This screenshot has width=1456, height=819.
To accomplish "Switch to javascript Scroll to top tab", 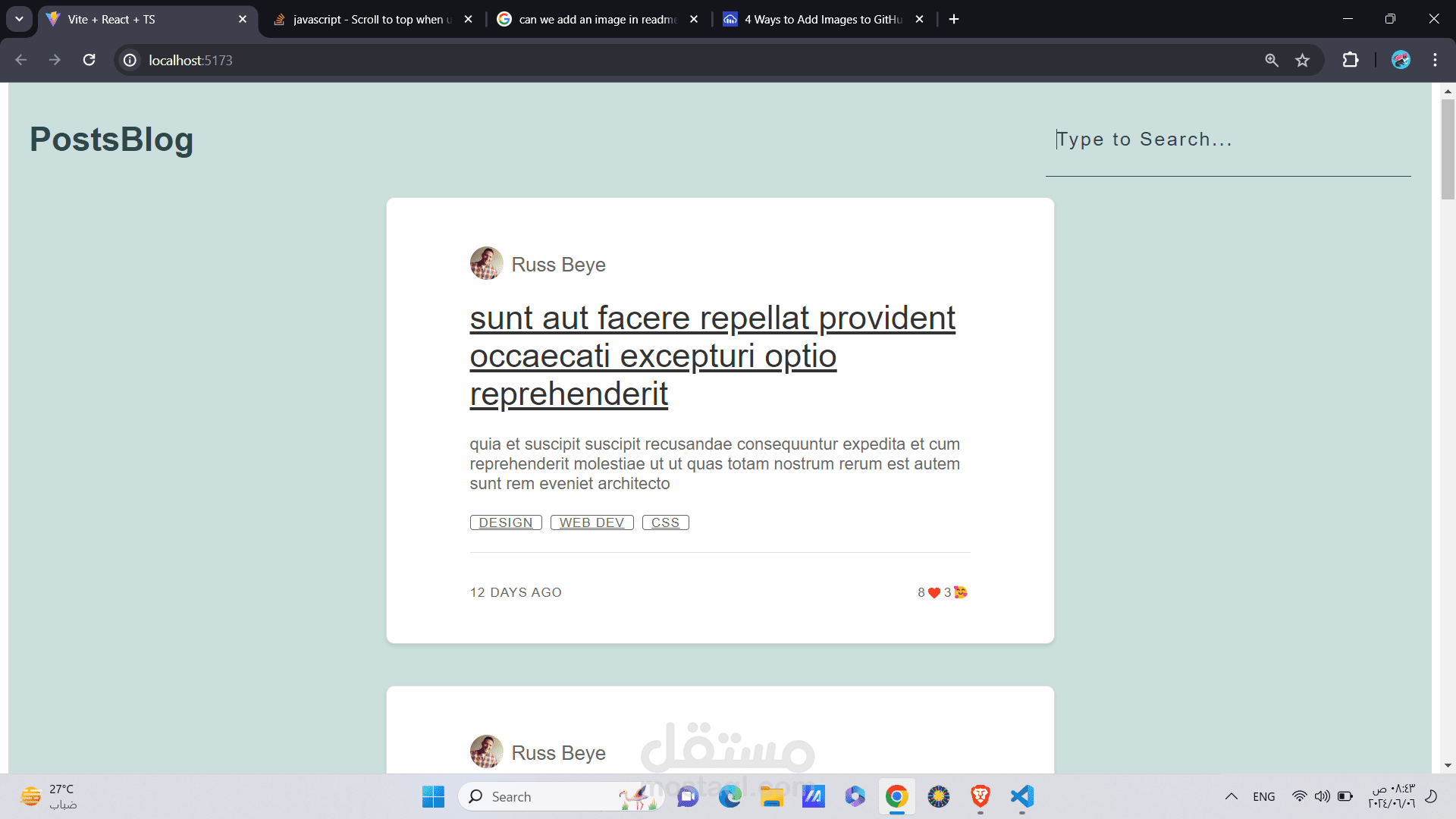I will click(372, 20).
